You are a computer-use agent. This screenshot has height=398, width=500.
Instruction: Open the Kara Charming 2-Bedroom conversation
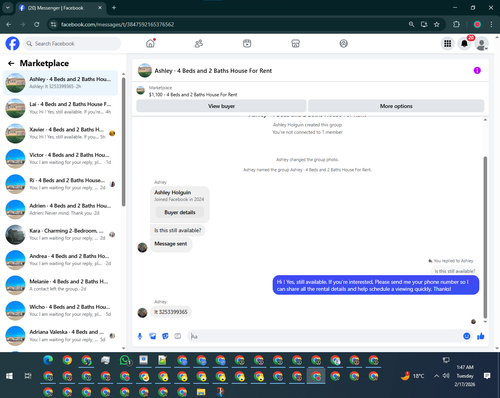tap(60, 235)
